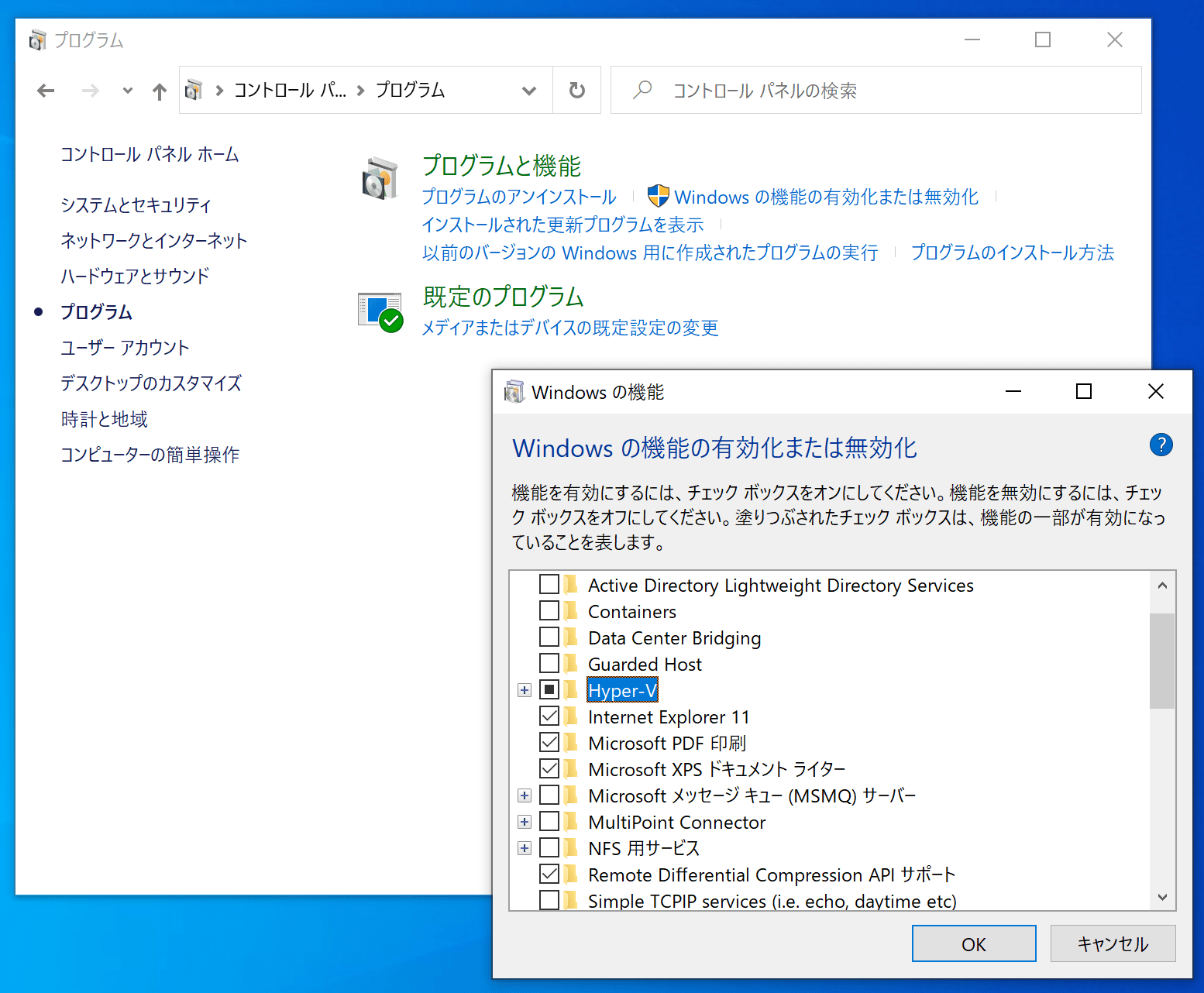This screenshot has height=993, width=1204.
Task: Uncheck Remote Differential Compression API サポート
Action: tap(549, 874)
